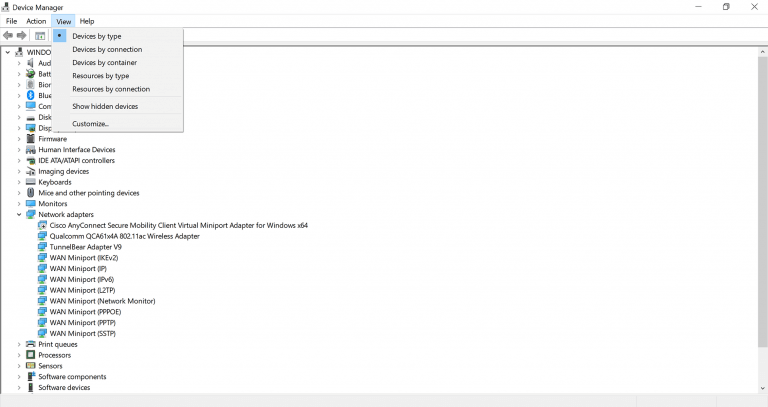Viewport: 768px width, 407px height.
Task: Open the Help menu
Action: click(87, 21)
